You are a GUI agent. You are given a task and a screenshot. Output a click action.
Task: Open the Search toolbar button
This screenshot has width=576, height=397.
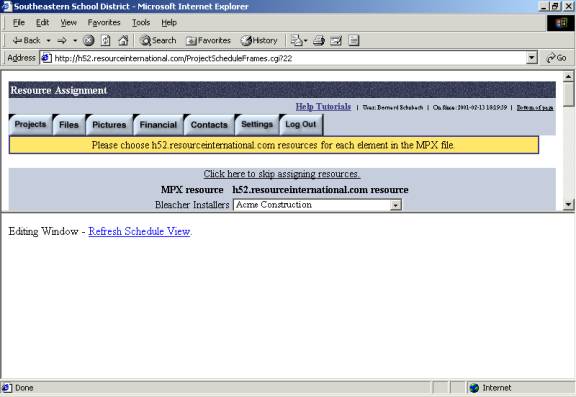158,40
